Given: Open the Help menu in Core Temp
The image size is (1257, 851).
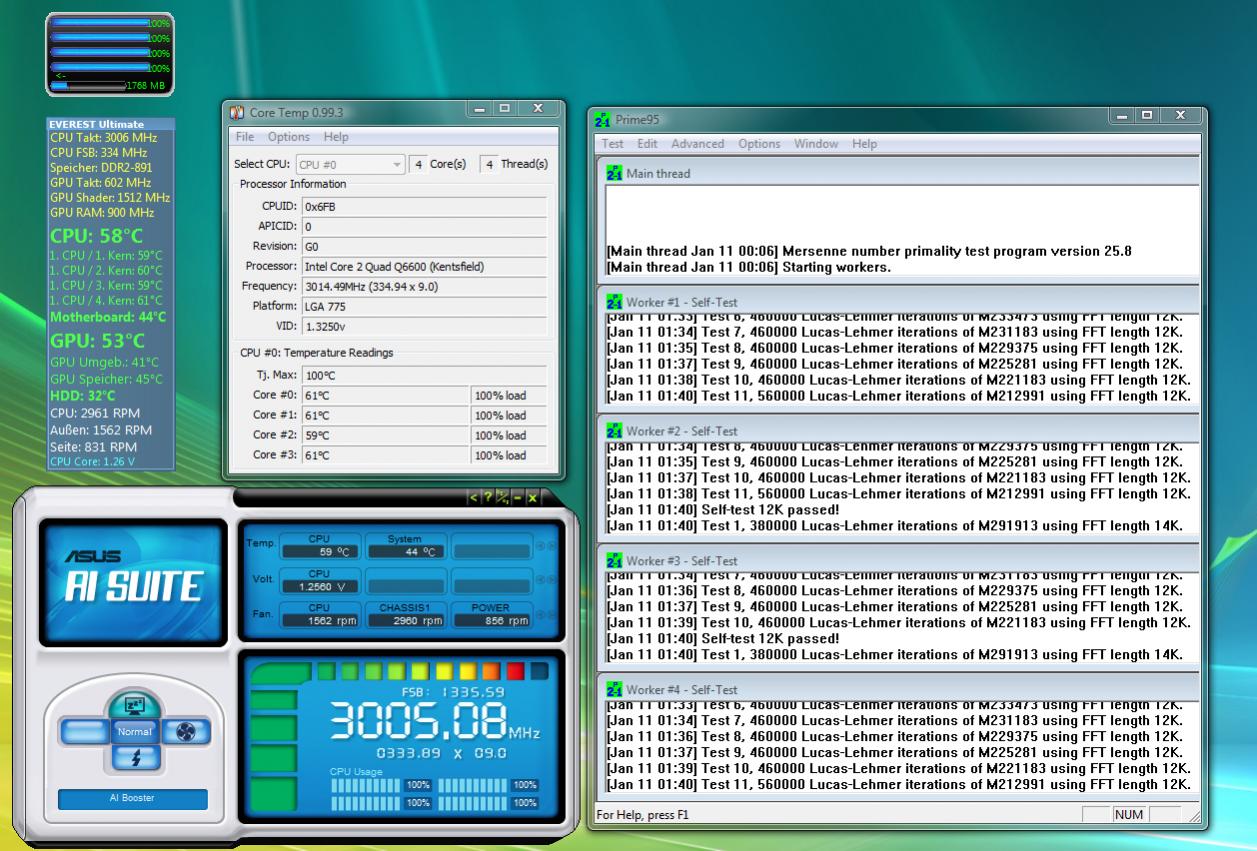Looking at the screenshot, I should (x=336, y=137).
